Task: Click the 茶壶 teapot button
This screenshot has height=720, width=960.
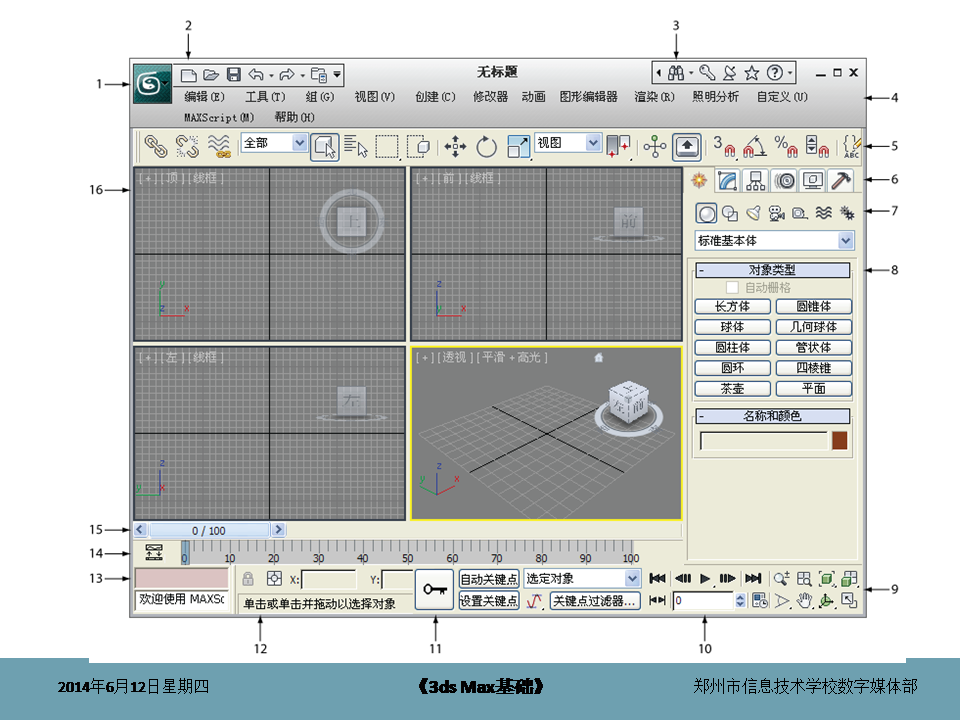Action: 732,388
